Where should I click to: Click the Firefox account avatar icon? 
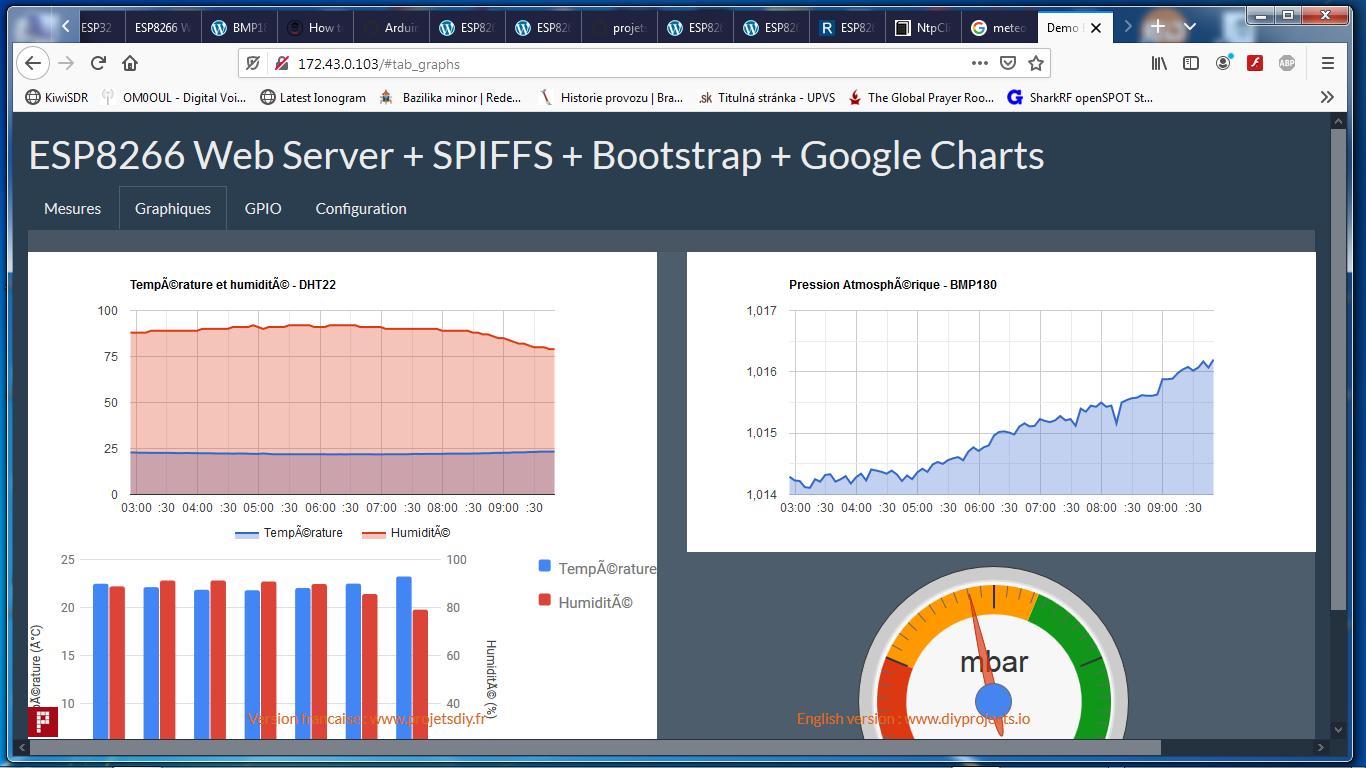pos(1223,63)
